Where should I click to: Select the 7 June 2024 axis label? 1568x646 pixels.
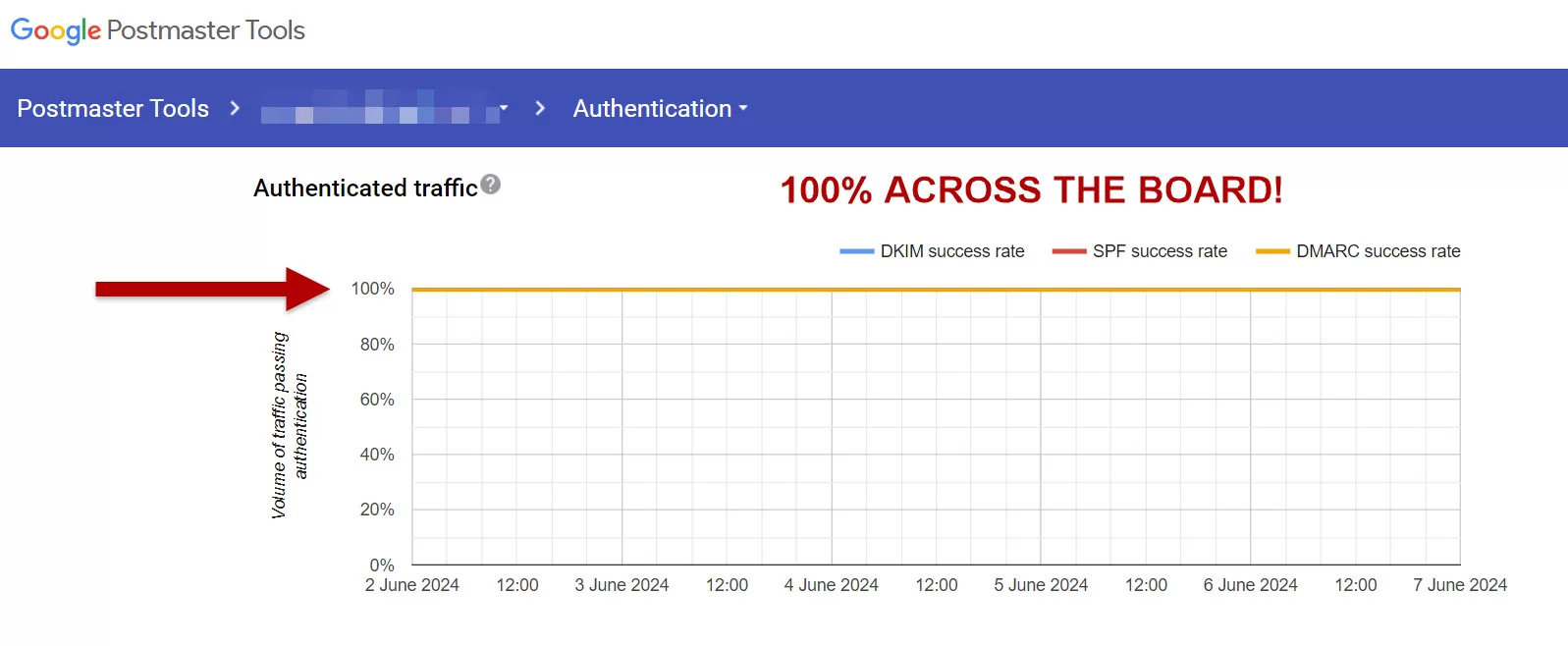1459,585
